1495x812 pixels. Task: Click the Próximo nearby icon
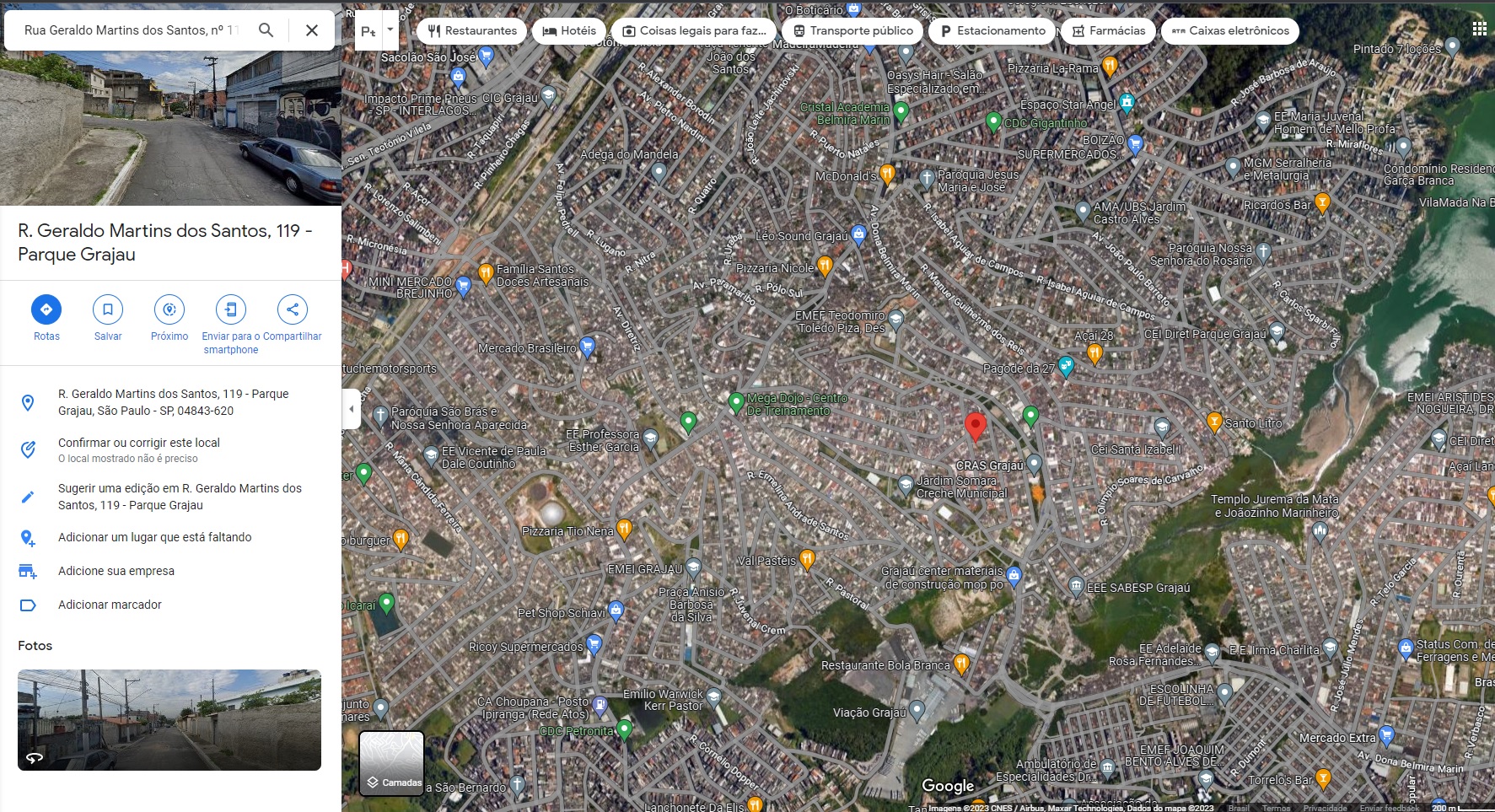[169, 309]
